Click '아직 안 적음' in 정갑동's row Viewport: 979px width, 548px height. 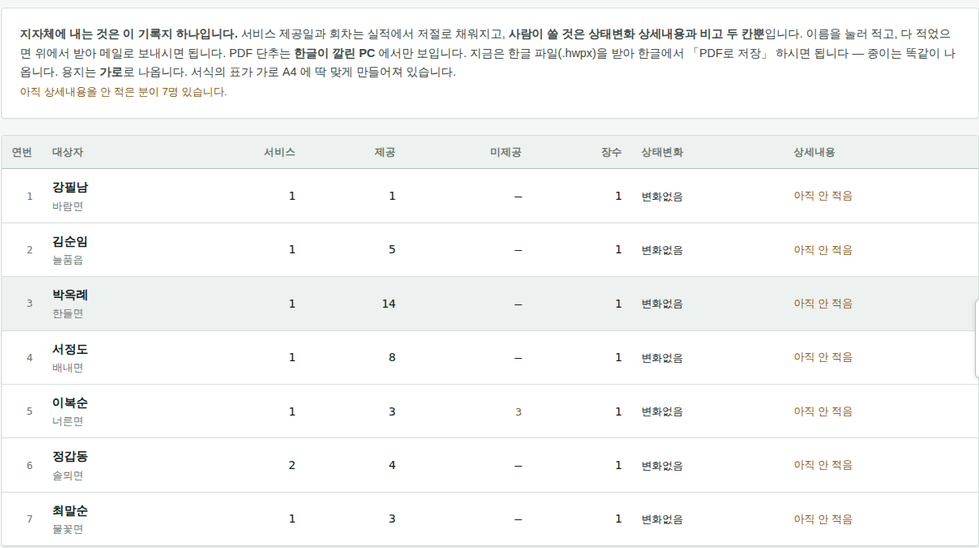(x=823, y=465)
